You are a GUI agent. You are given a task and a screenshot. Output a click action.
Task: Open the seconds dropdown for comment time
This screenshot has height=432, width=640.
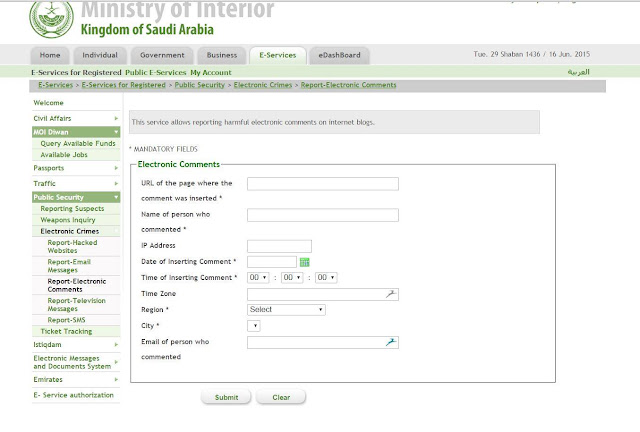click(x=326, y=278)
